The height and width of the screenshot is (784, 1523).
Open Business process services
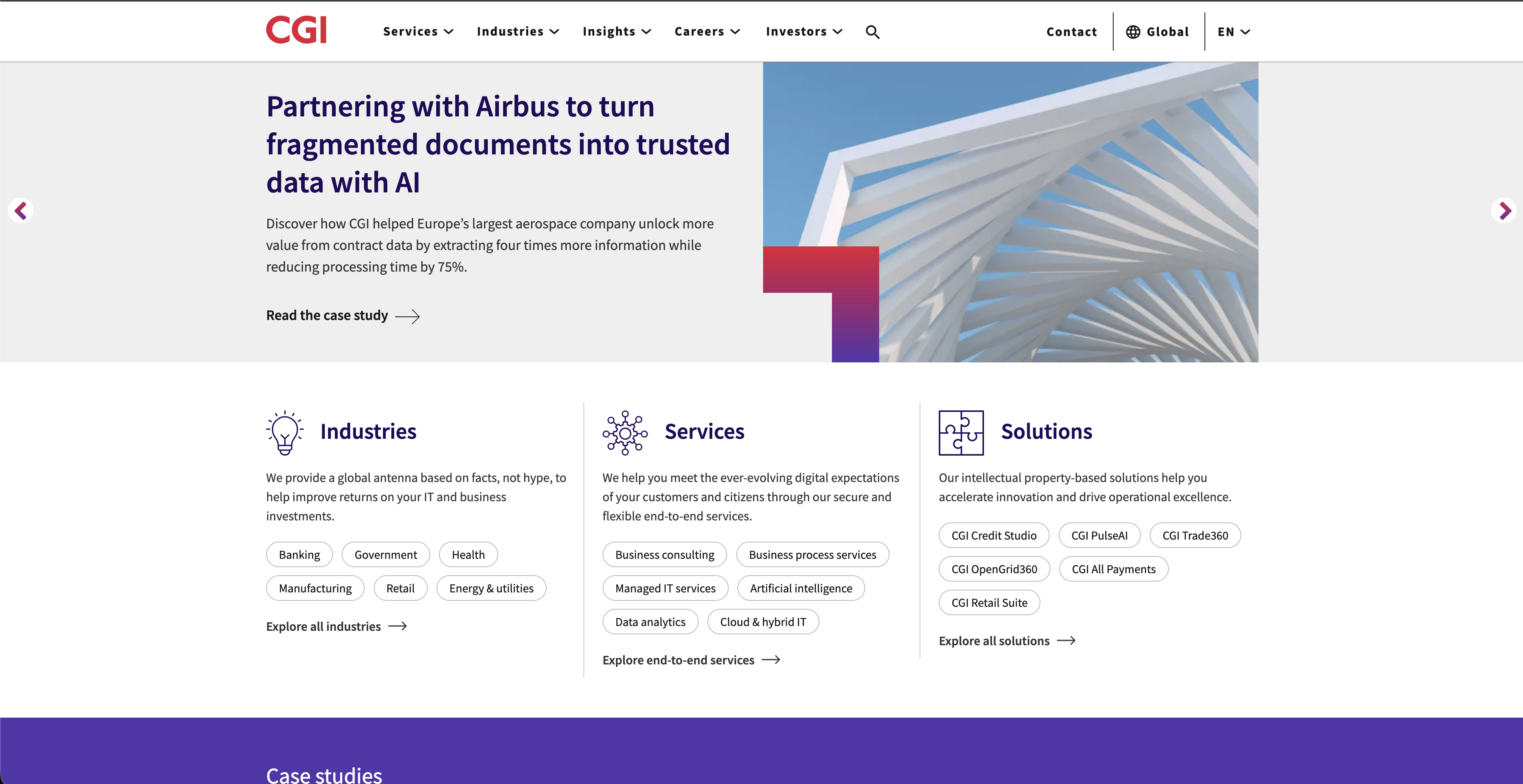coord(812,555)
